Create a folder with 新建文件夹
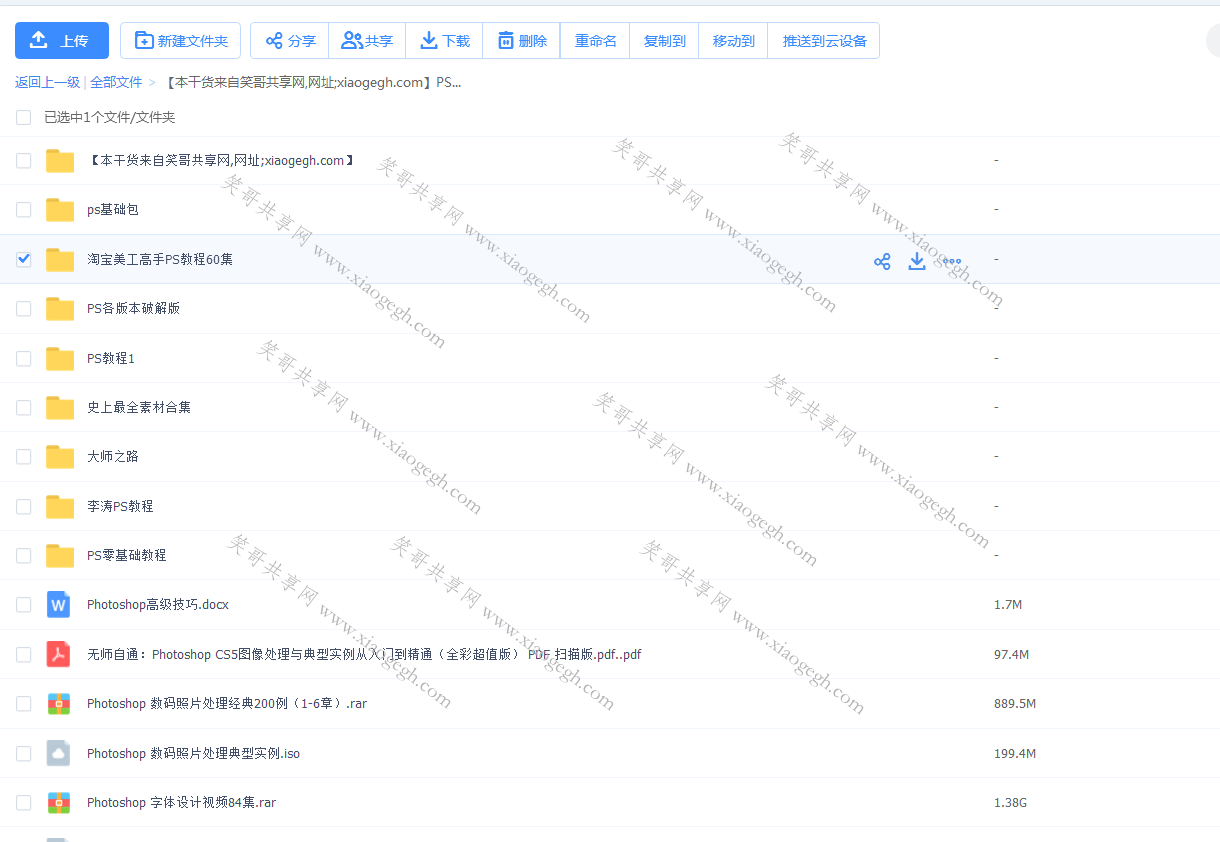 (x=180, y=41)
